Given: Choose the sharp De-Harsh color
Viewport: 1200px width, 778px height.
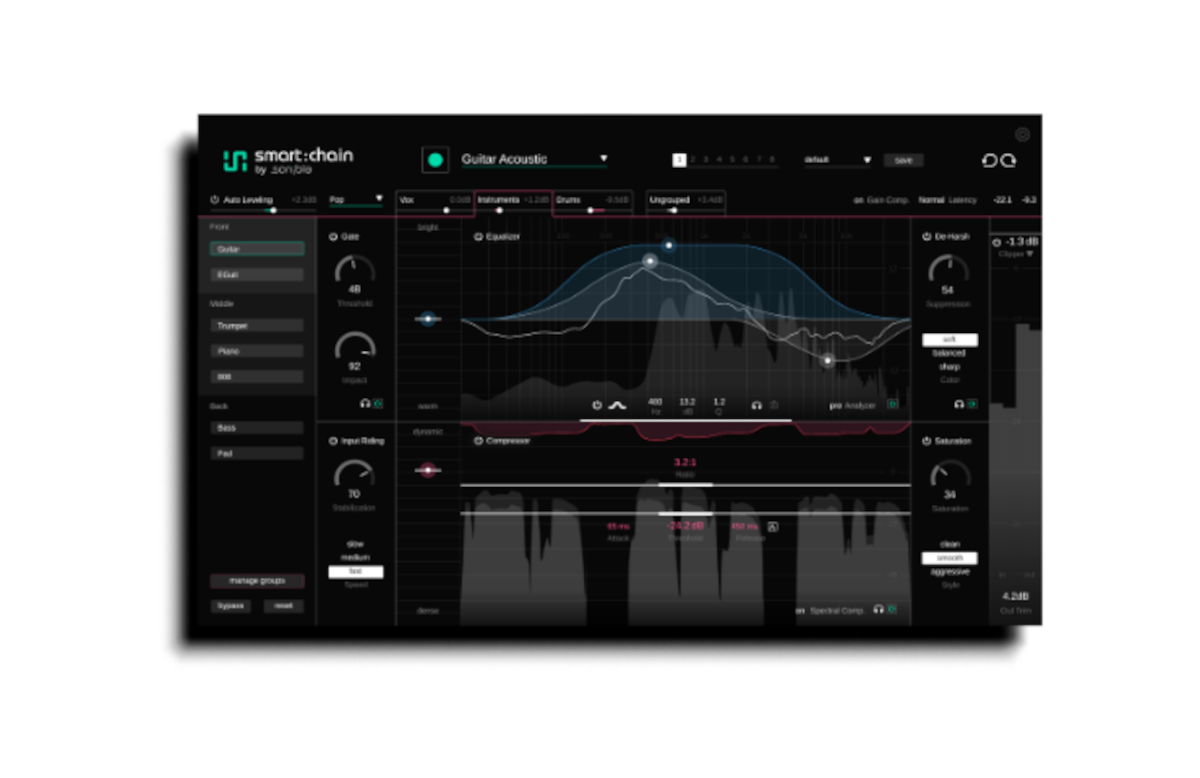Looking at the screenshot, I should [950, 367].
